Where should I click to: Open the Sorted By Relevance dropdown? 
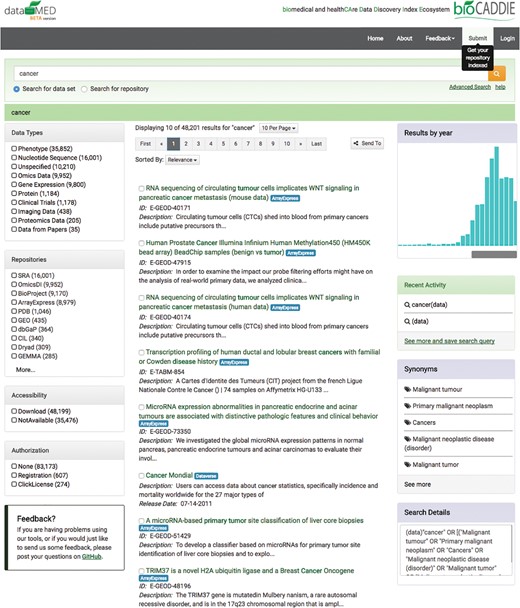click(182, 160)
